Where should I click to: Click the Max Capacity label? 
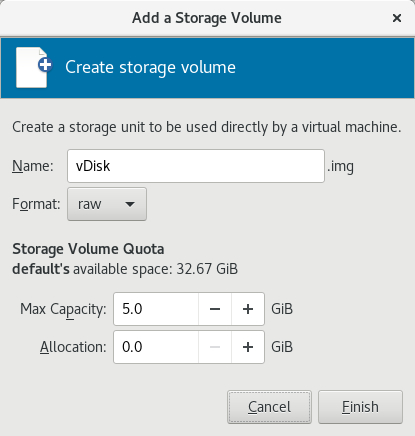tap(63, 309)
